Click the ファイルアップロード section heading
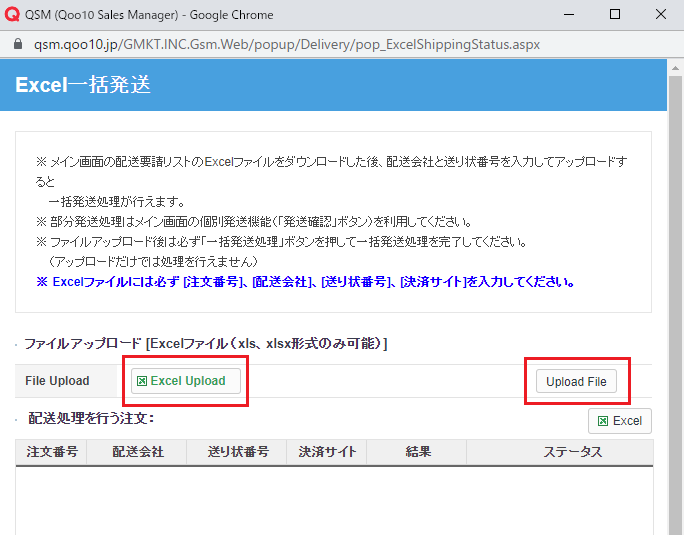Screen dimensions: 684x535 coord(205,344)
